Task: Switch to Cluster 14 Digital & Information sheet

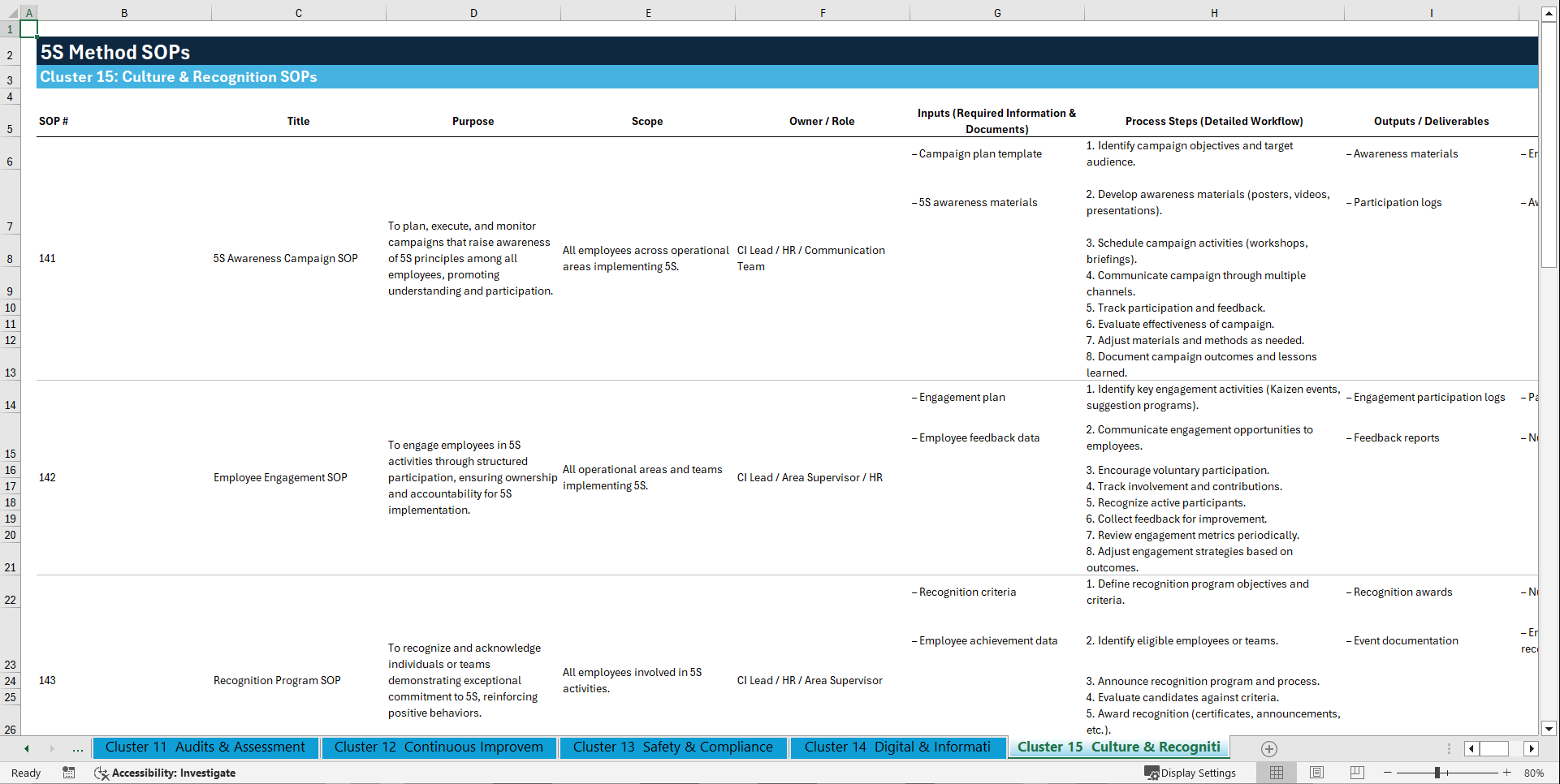Action: coord(897,747)
